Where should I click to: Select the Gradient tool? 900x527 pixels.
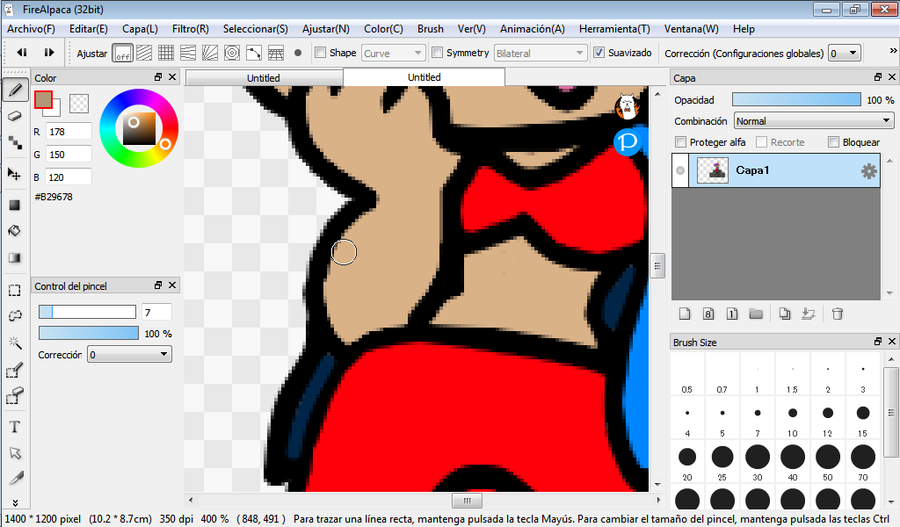15,258
